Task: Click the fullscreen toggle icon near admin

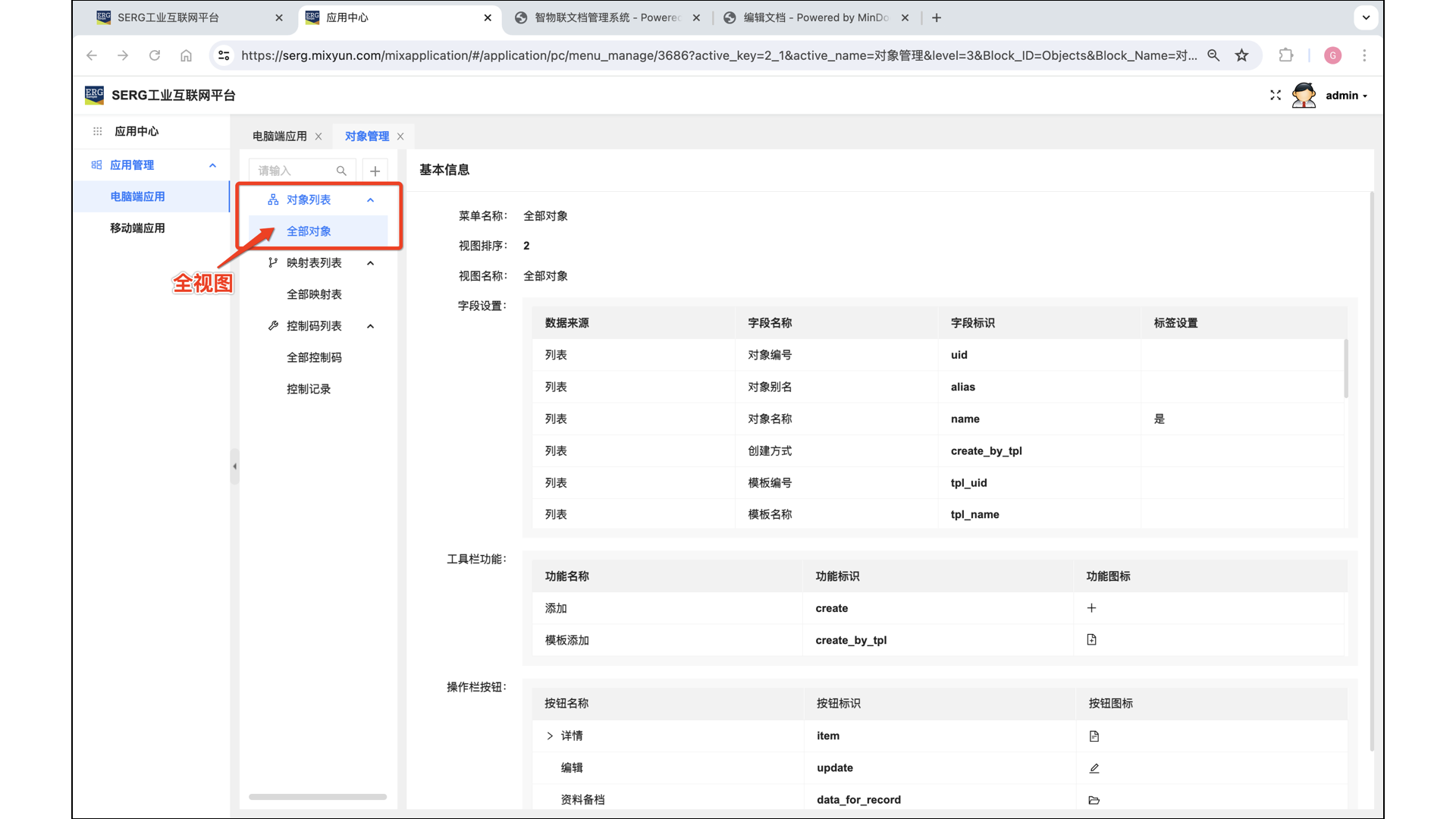Action: point(1276,96)
